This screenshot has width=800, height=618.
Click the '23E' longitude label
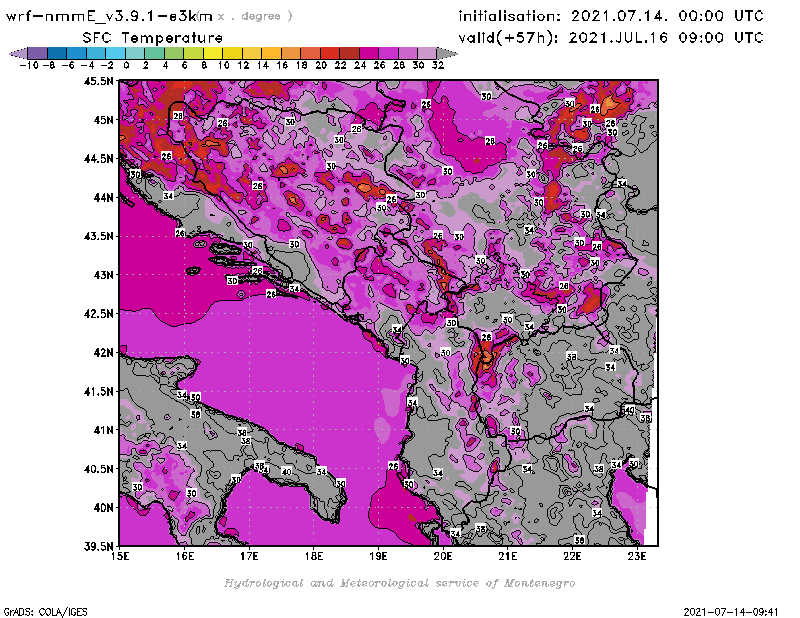[637, 556]
